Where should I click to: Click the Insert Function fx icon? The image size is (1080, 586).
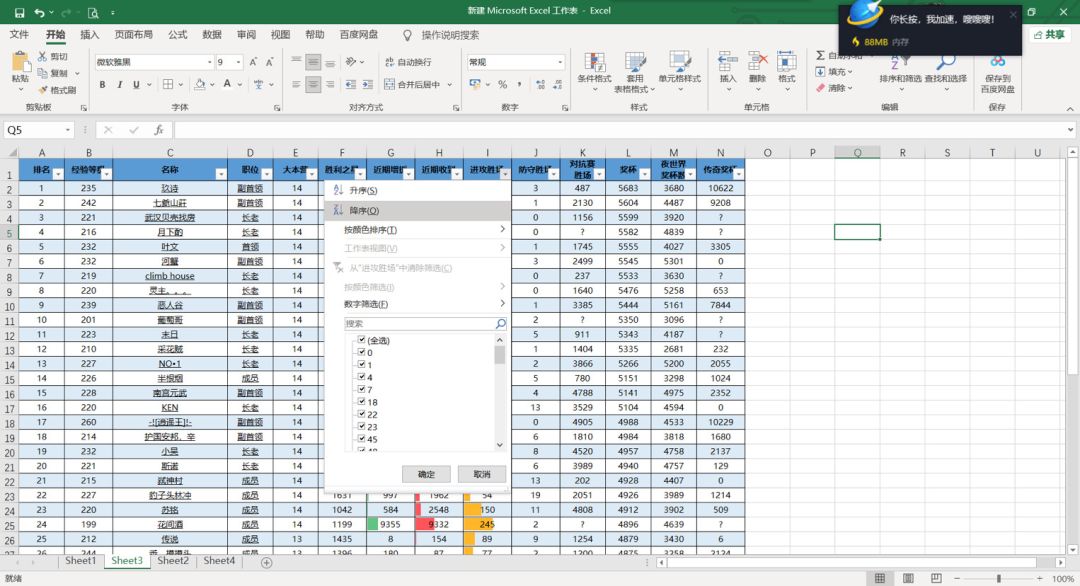tap(158, 130)
